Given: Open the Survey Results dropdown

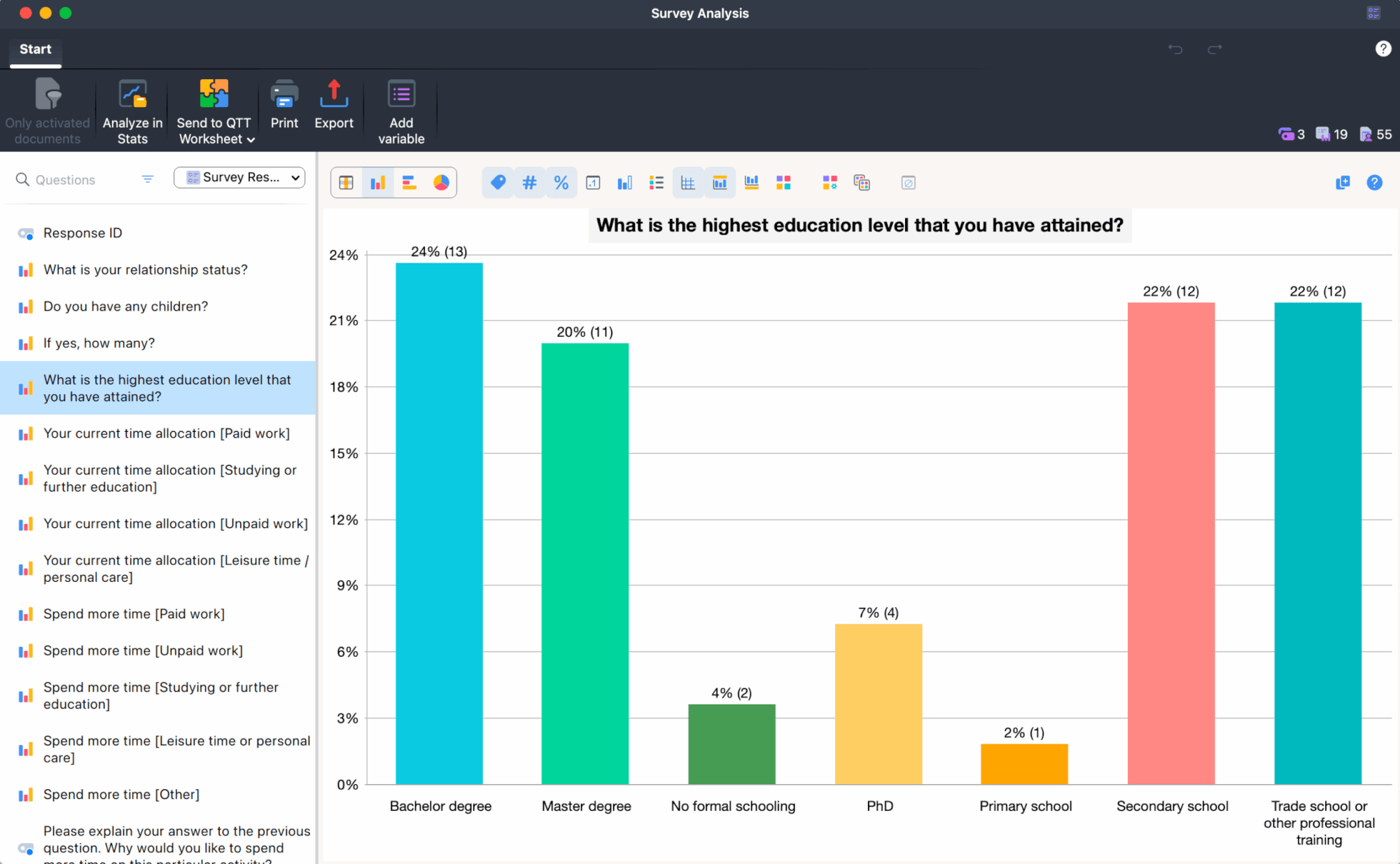Looking at the screenshot, I should pos(239,177).
